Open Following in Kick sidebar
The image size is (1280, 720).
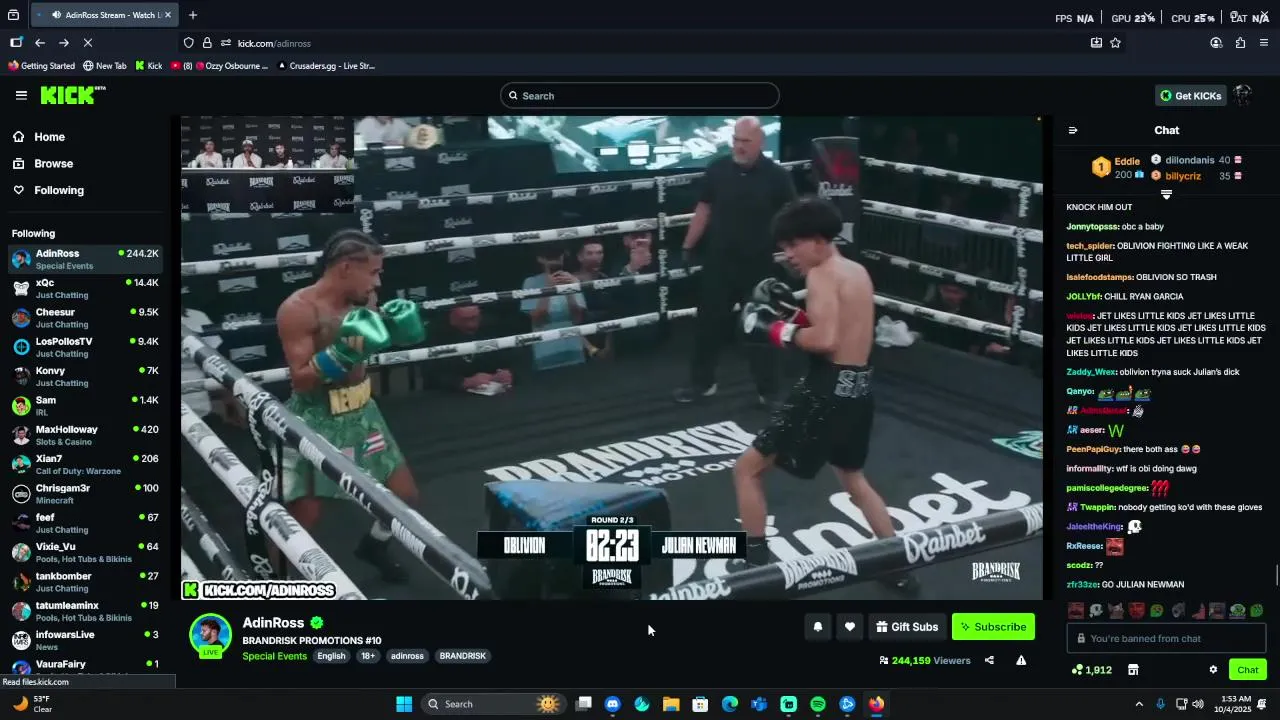tap(59, 190)
